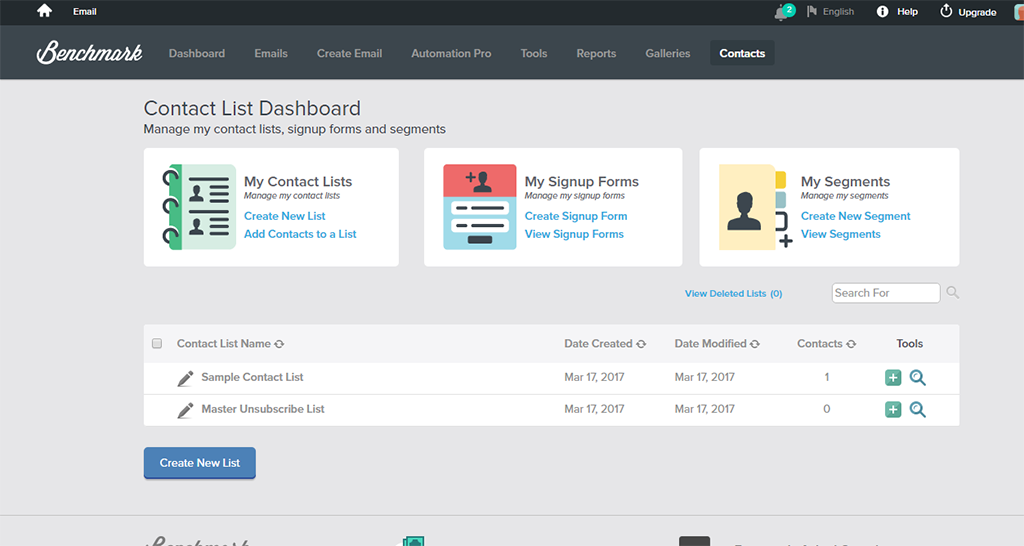The height and width of the screenshot is (546, 1024).
Task: Click Add Contacts to a List link
Action: coord(300,234)
